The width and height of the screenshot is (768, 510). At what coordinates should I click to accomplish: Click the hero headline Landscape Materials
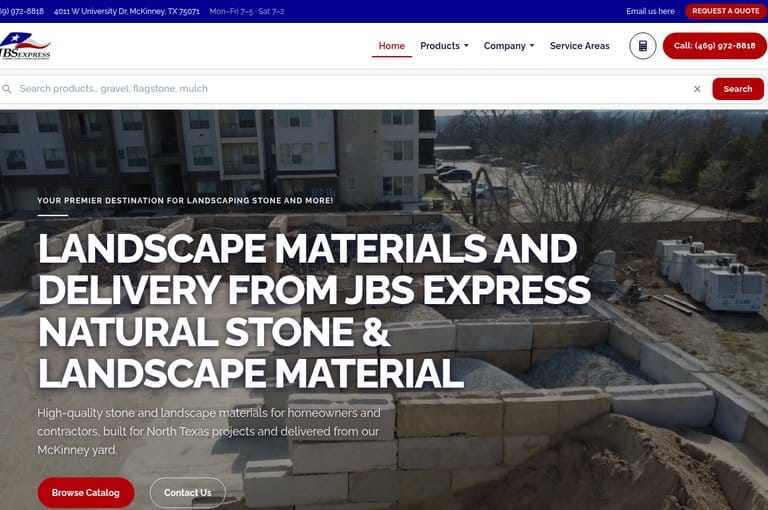(314, 311)
